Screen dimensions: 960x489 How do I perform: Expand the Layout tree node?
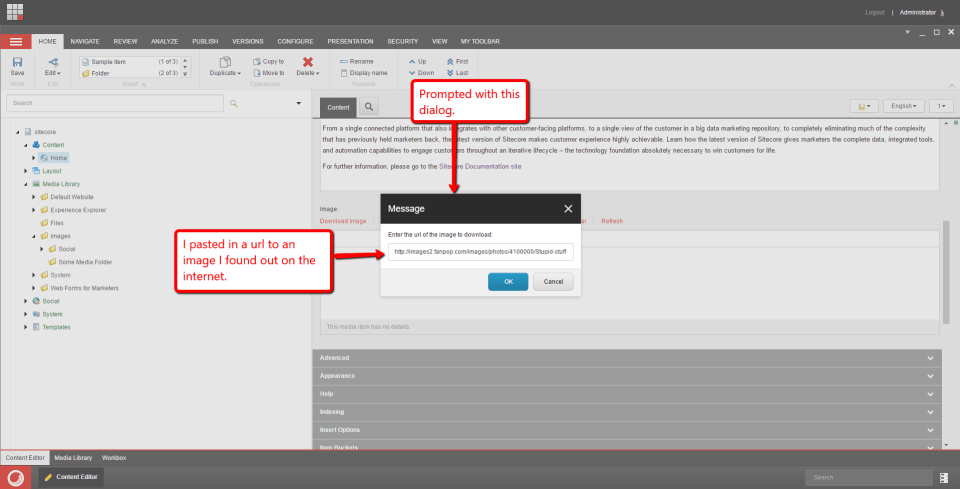coord(25,171)
